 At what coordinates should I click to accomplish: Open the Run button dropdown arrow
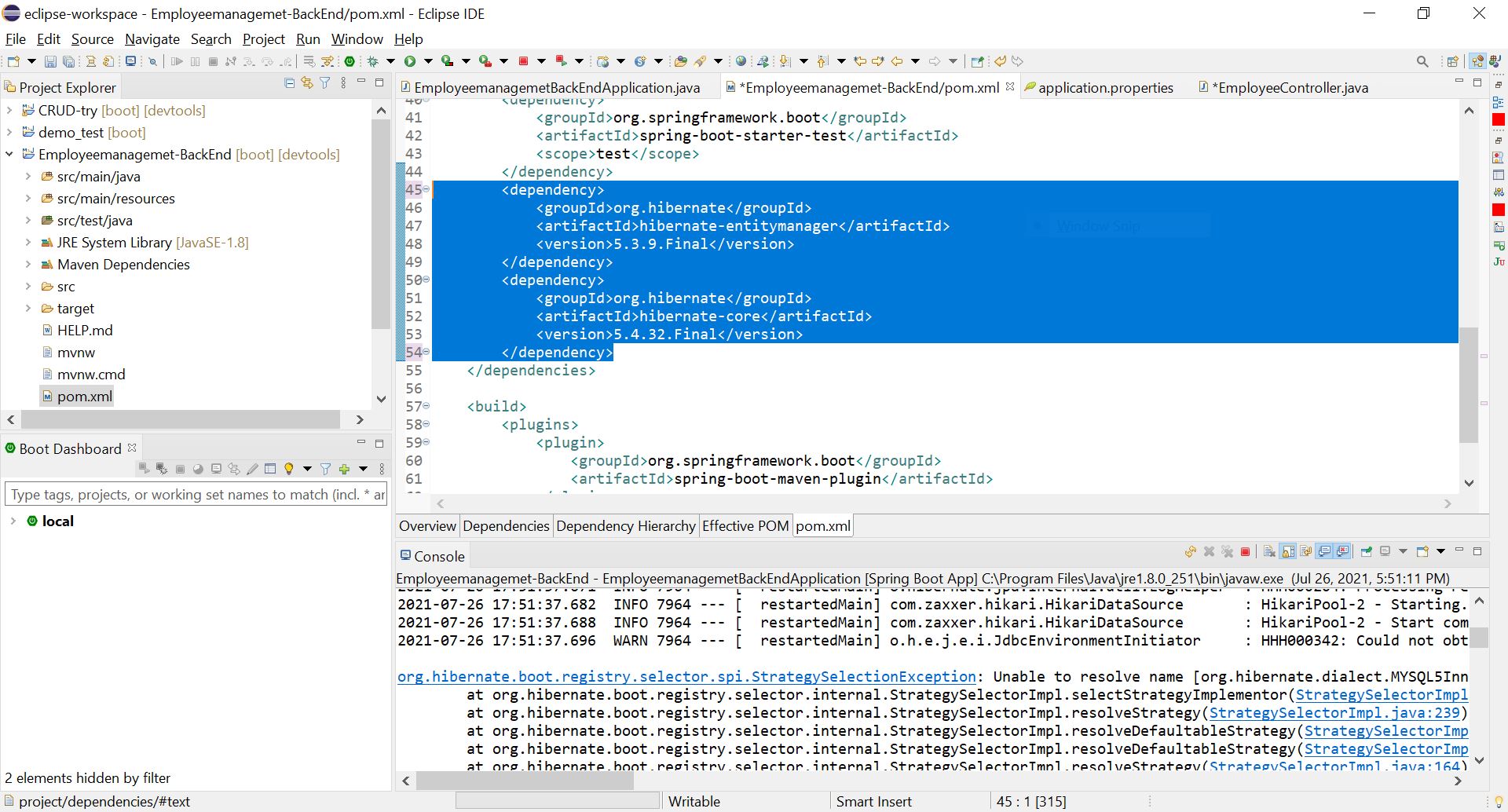coord(428,61)
